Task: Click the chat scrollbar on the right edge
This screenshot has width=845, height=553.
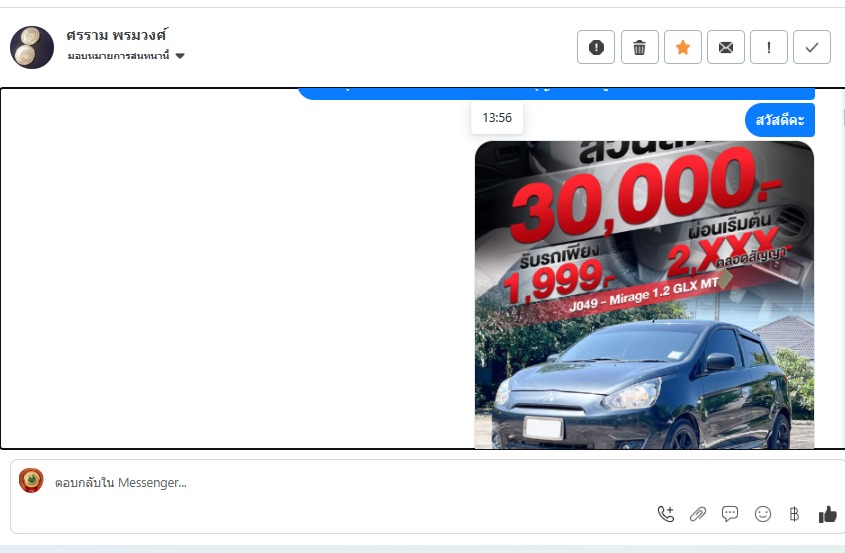Action: click(x=843, y=116)
